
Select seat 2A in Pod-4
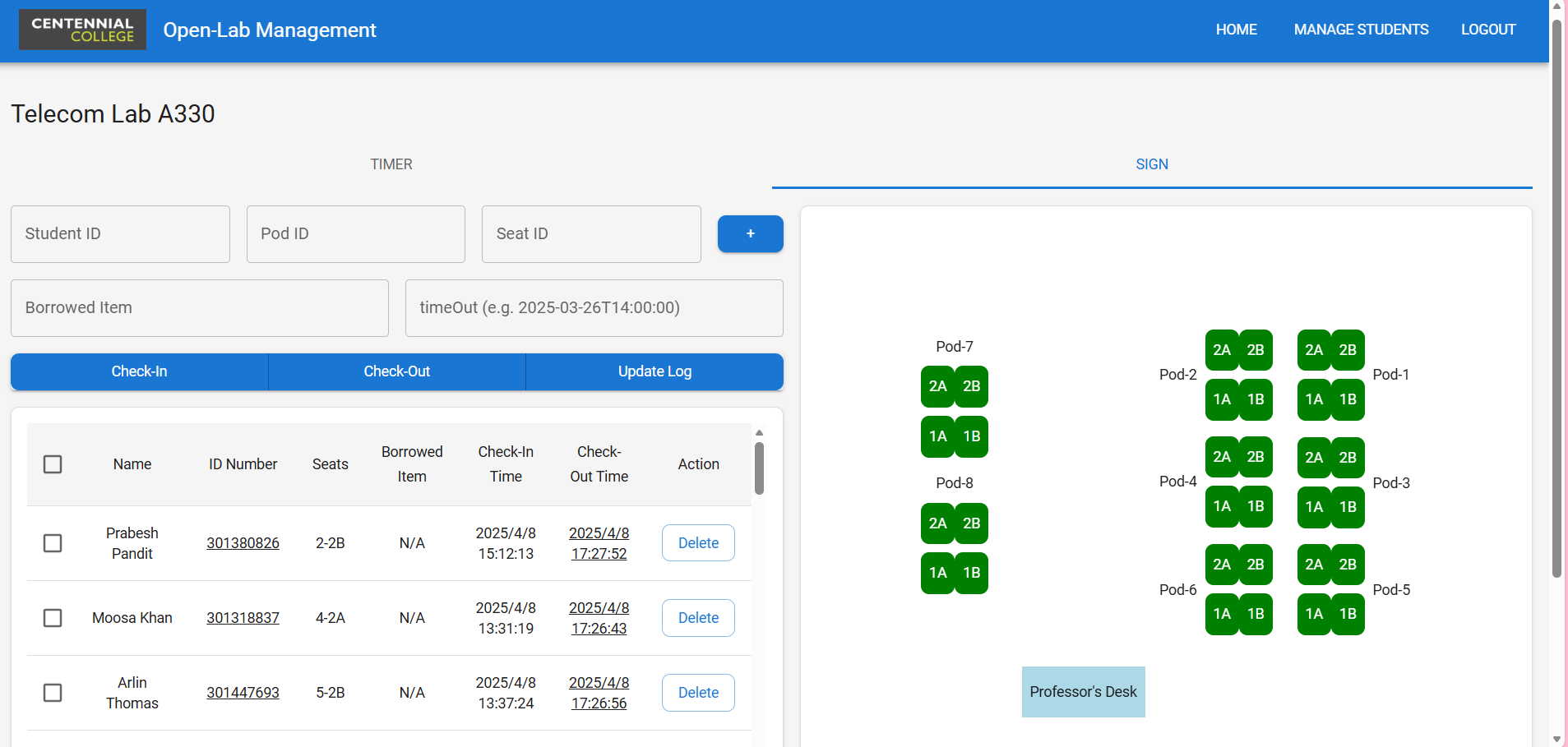pyautogui.click(x=1222, y=457)
